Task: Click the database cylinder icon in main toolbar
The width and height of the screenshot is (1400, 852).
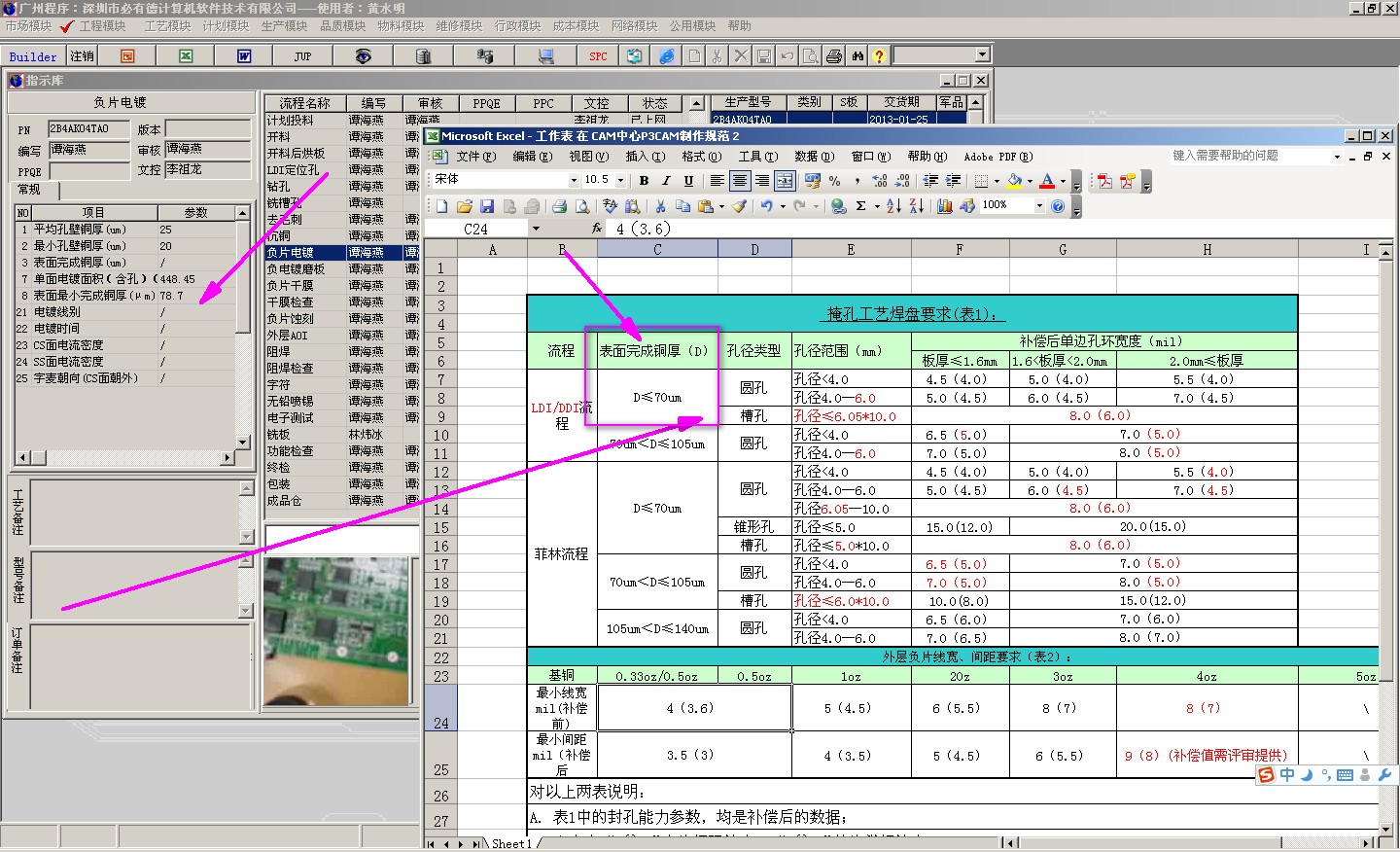Action: pyautogui.click(x=423, y=56)
